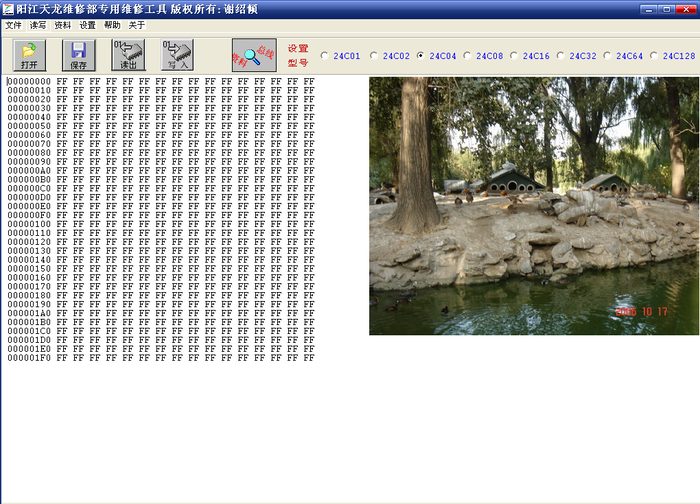Click address 000000F0 in the hex dump
700x504 pixels.
[29, 215]
